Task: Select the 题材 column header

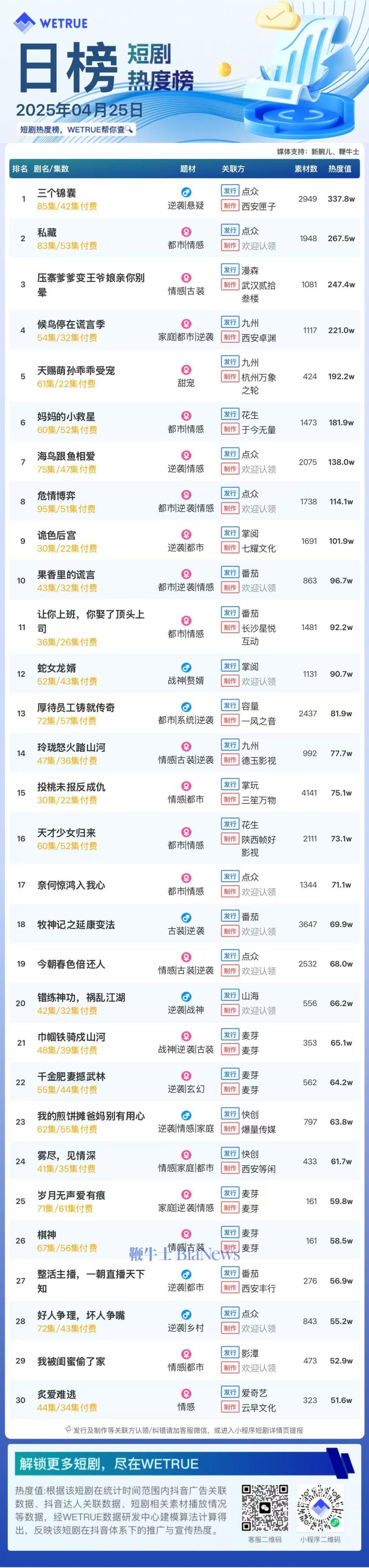Action: click(x=188, y=168)
